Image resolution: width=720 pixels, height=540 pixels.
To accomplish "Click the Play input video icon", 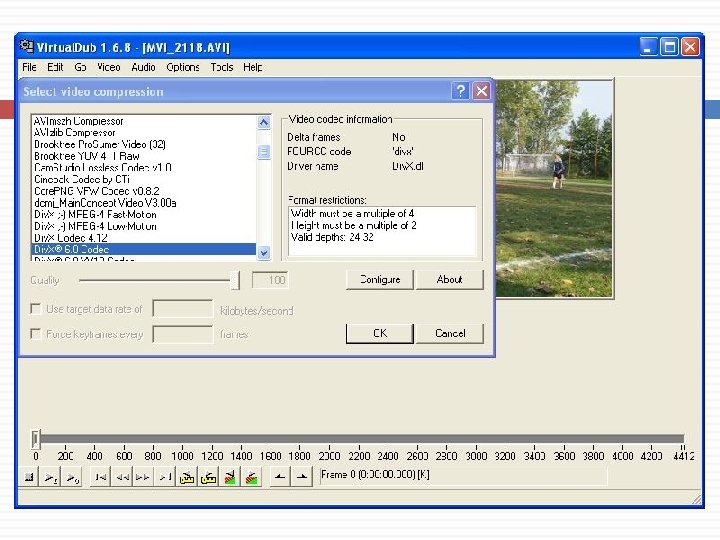I will (x=51, y=478).
